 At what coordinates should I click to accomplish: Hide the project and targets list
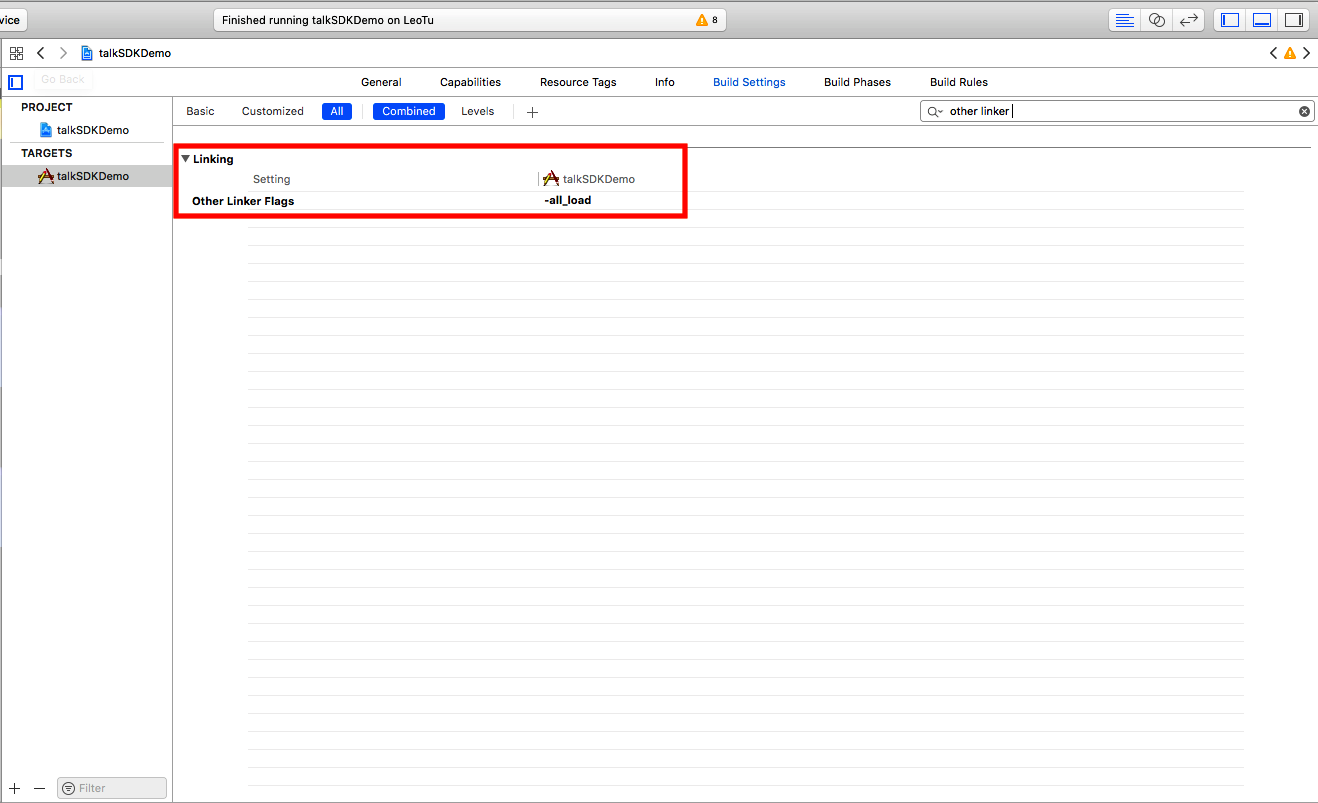tap(15, 83)
